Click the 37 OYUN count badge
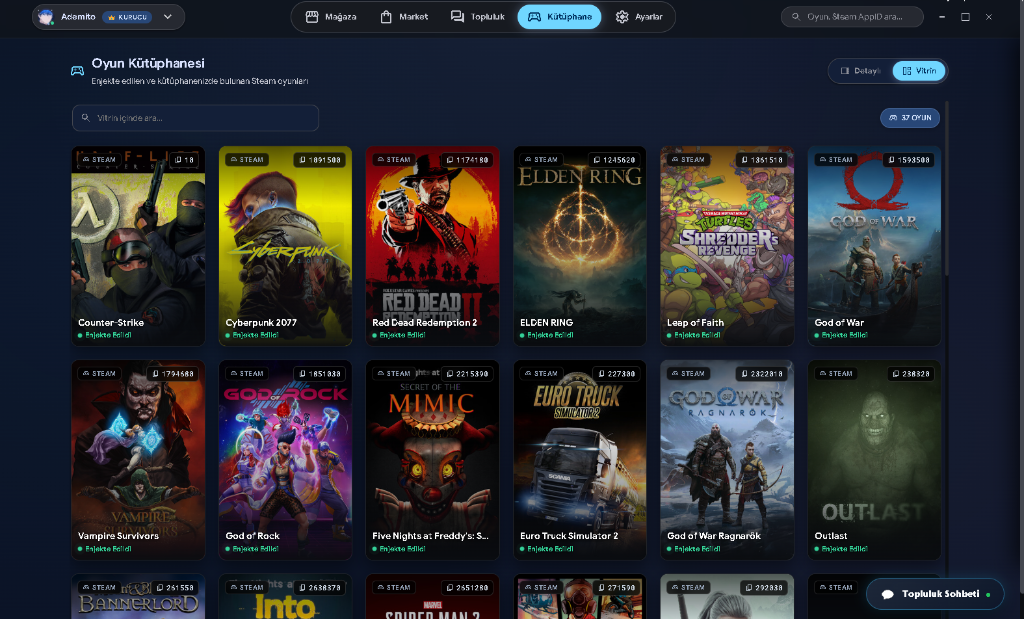The width and height of the screenshot is (1024, 619). click(910, 118)
